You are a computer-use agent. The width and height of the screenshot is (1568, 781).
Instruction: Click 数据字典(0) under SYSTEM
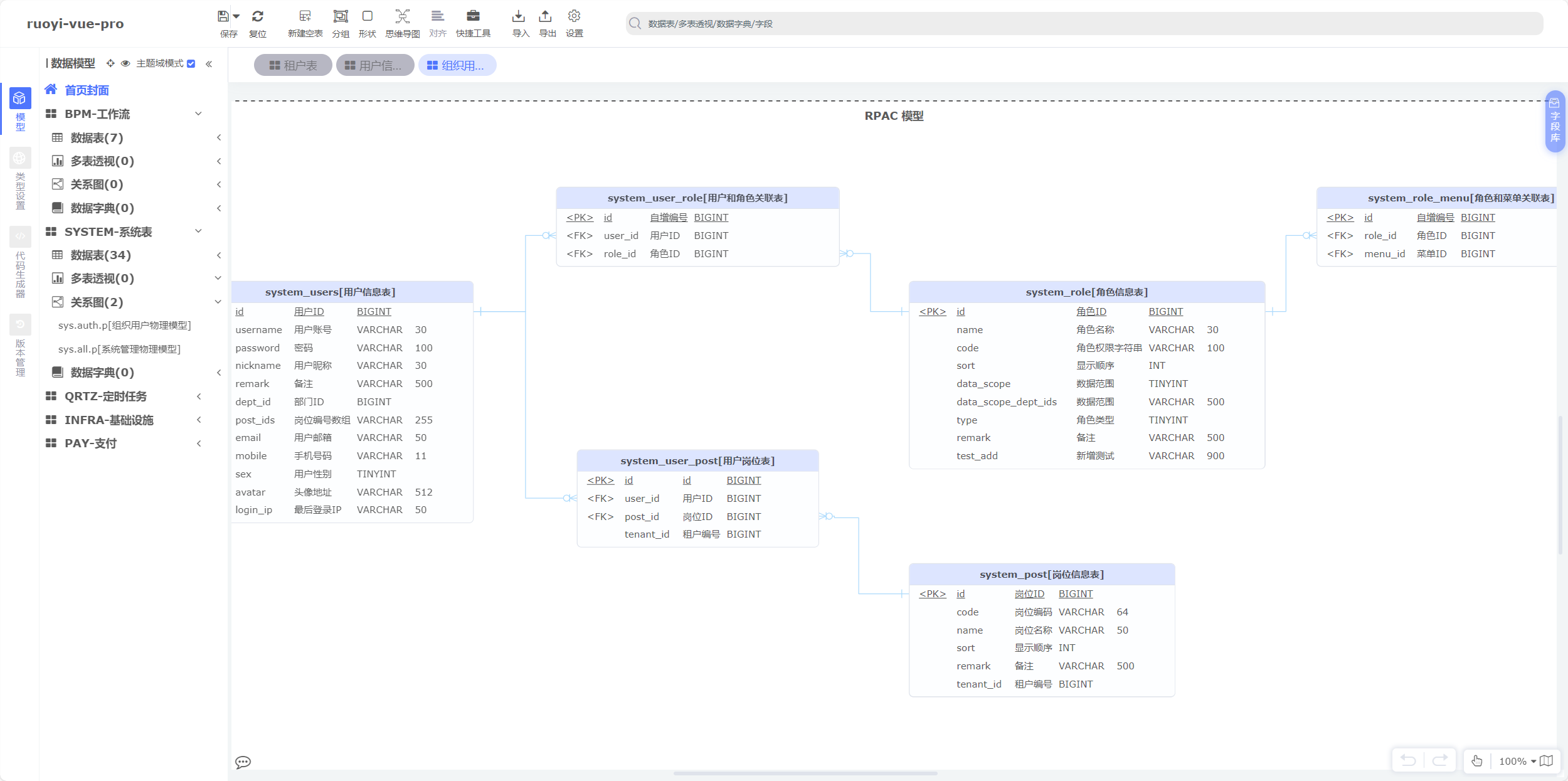point(102,373)
